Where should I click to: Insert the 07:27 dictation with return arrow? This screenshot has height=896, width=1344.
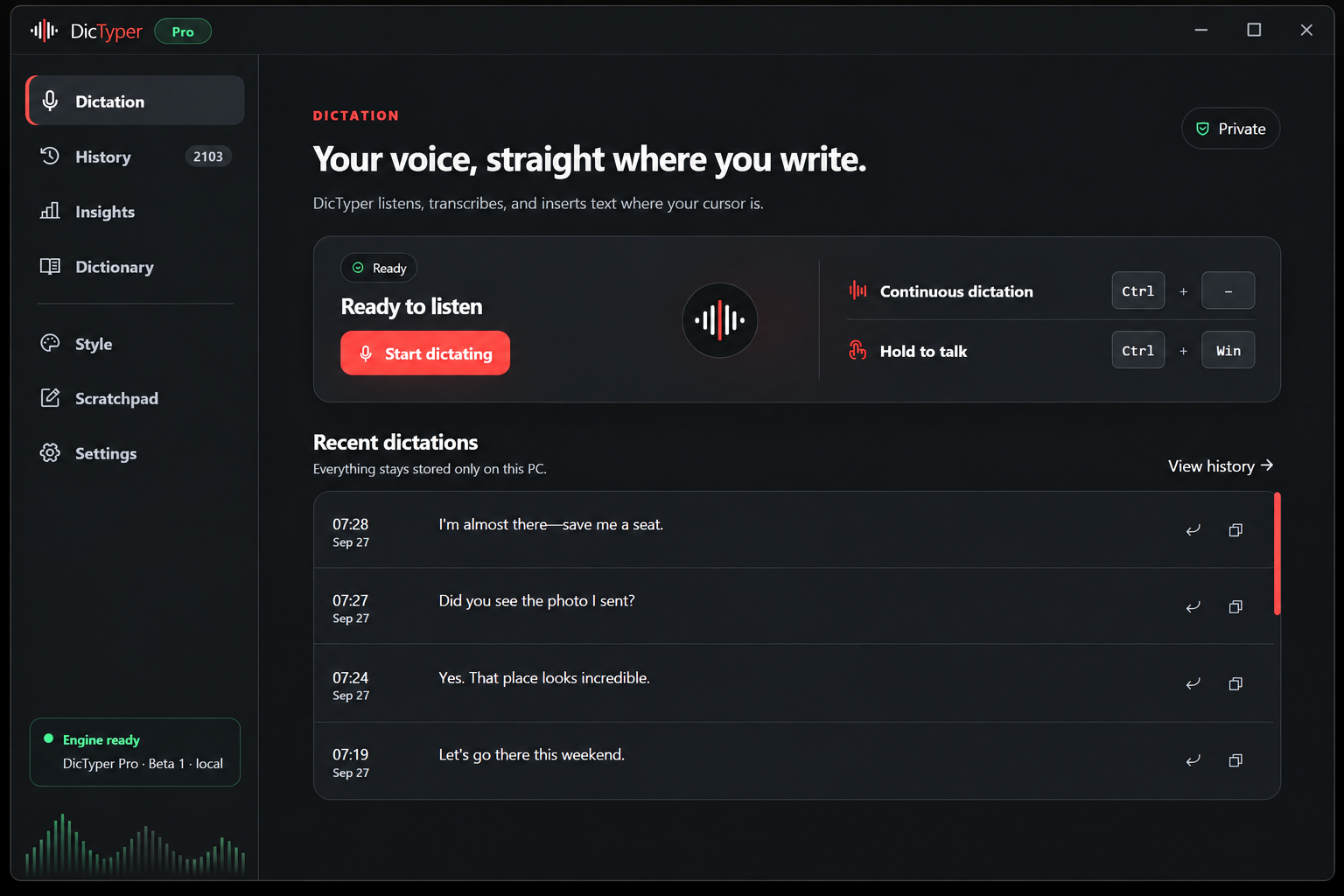(x=1193, y=606)
